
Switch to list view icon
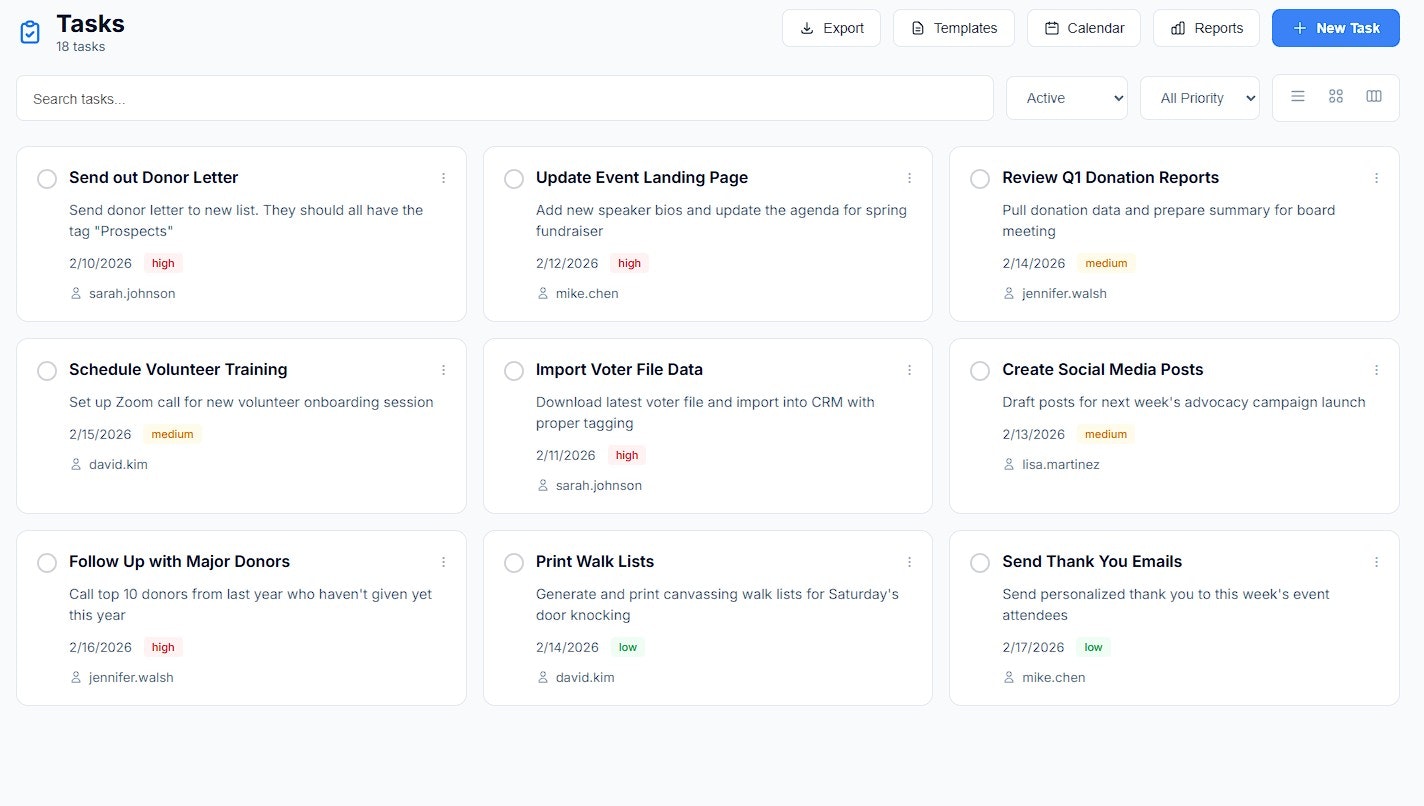[1298, 96]
